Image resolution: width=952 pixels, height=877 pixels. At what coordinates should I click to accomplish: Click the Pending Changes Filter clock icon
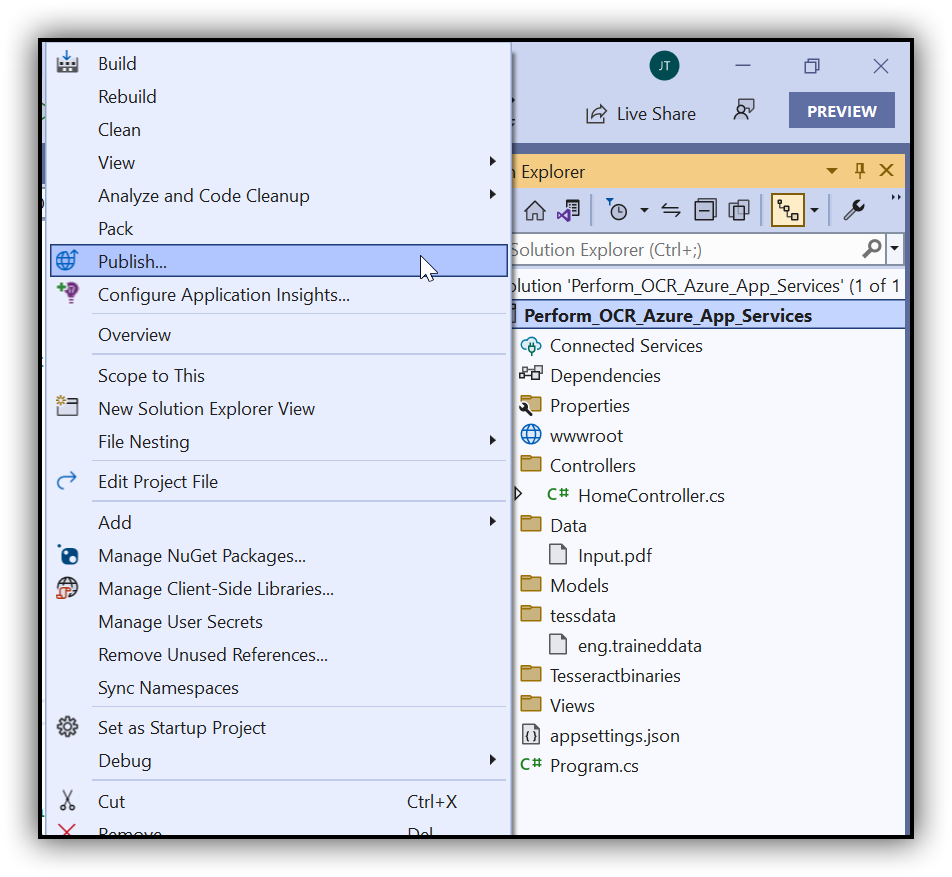[x=620, y=210]
